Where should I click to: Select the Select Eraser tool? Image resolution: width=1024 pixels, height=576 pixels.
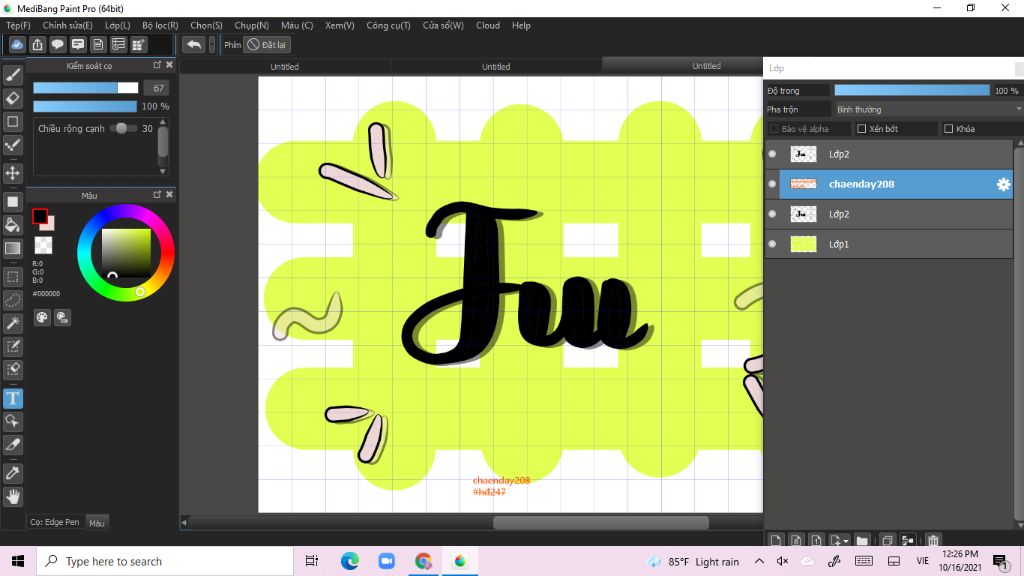click(x=12, y=369)
